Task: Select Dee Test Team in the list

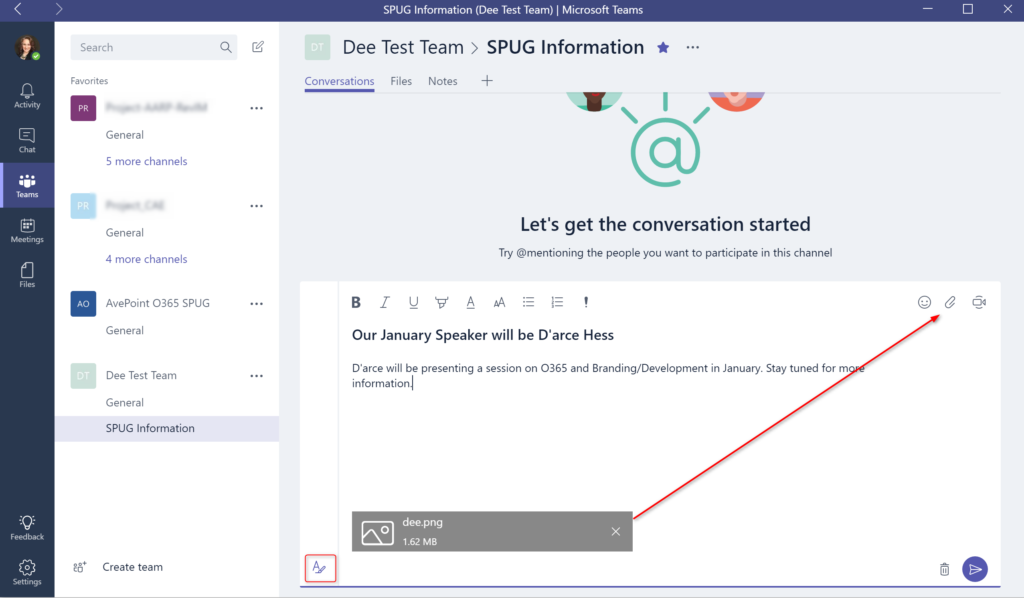Action: pyautogui.click(x=141, y=375)
